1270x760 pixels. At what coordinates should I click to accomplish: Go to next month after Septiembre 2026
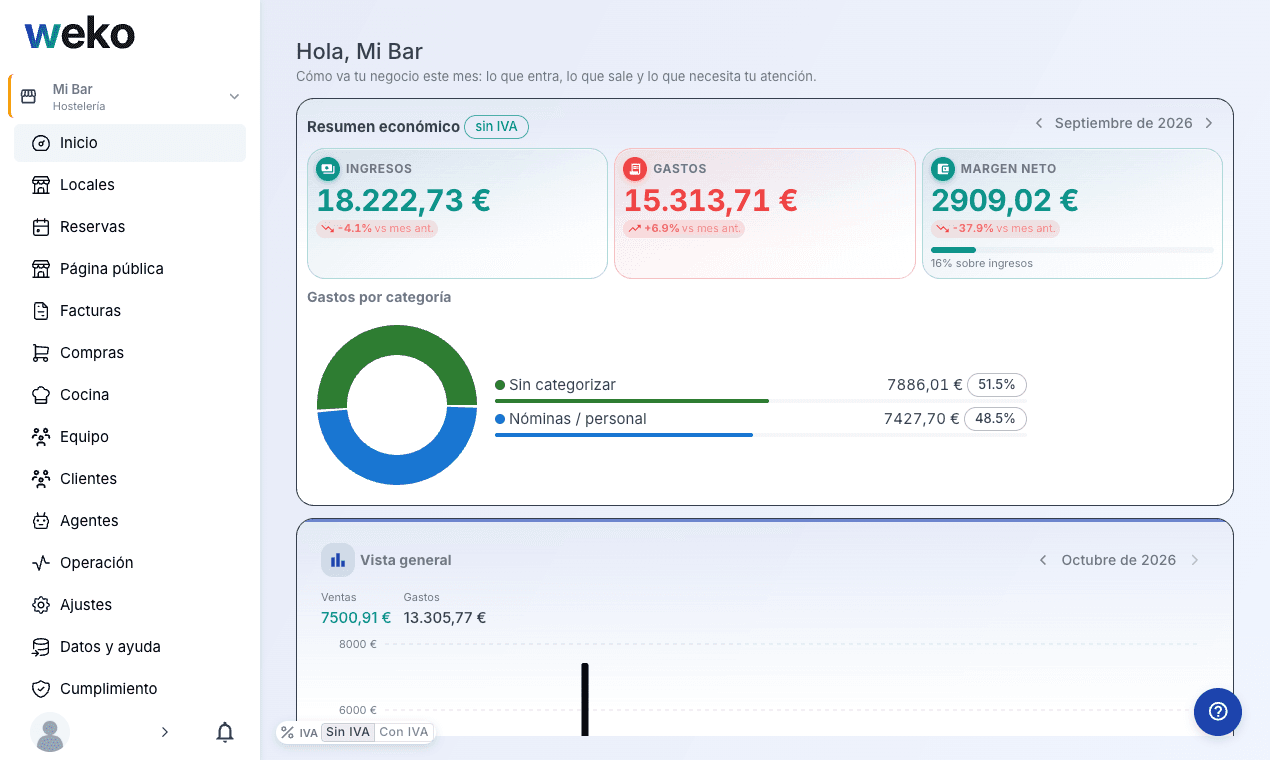[x=1209, y=123]
